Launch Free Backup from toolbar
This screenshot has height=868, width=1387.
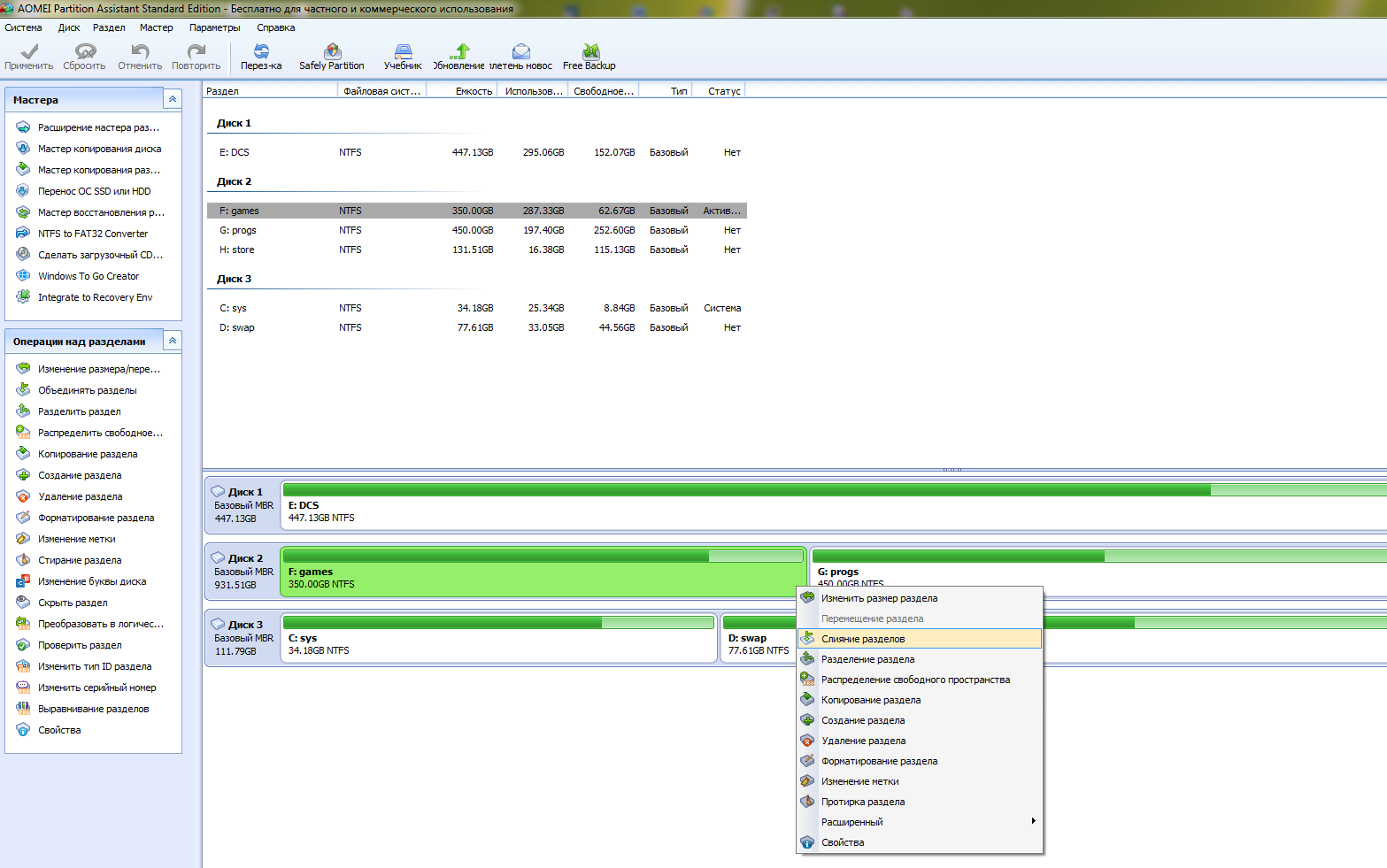click(x=589, y=57)
